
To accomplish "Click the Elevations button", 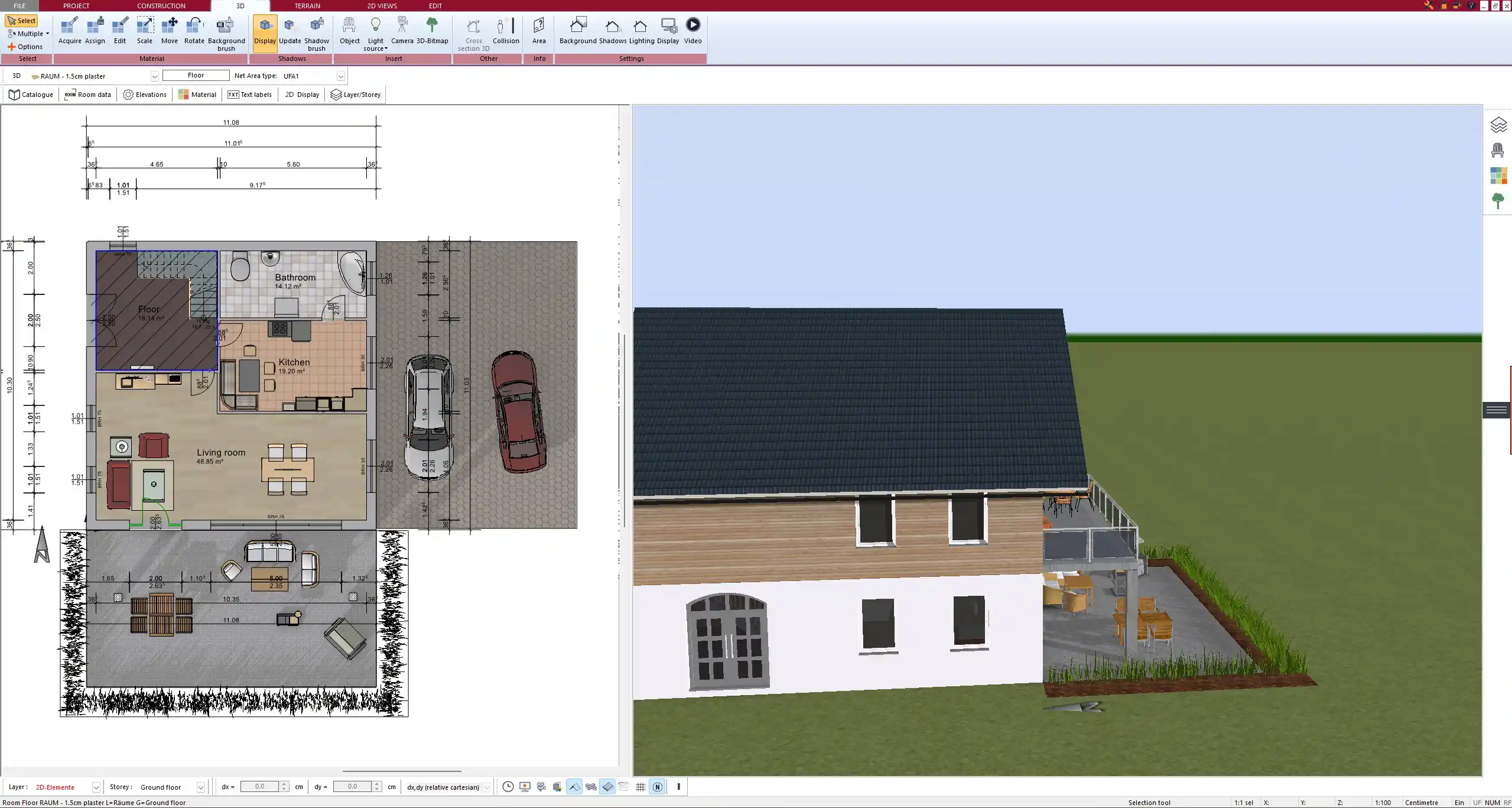I will [x=145, y=95].
